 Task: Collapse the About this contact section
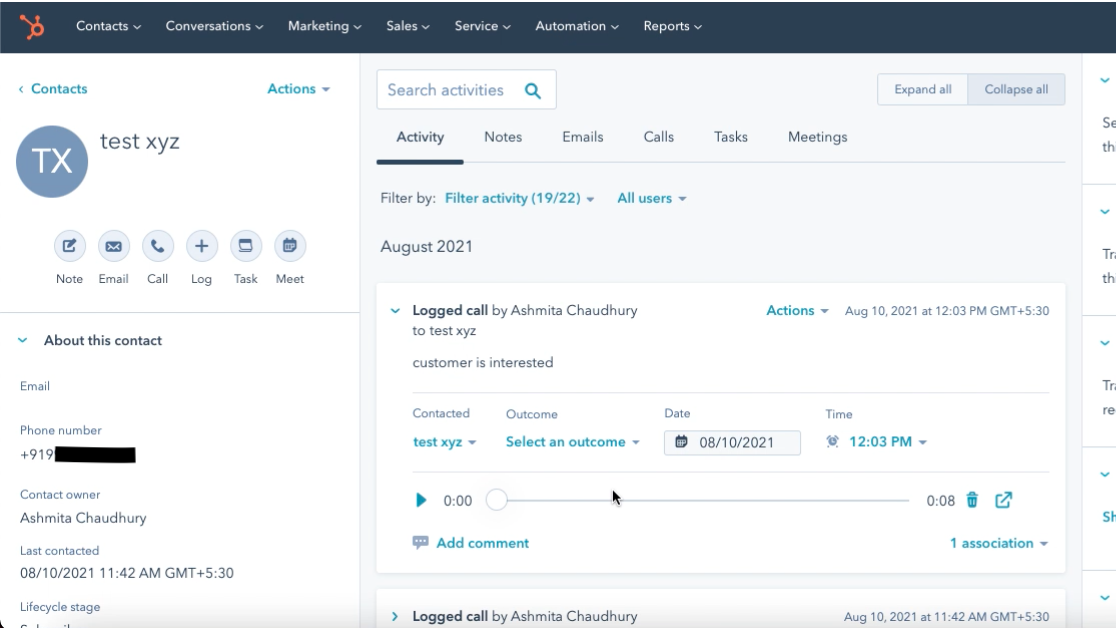[23, 341]
